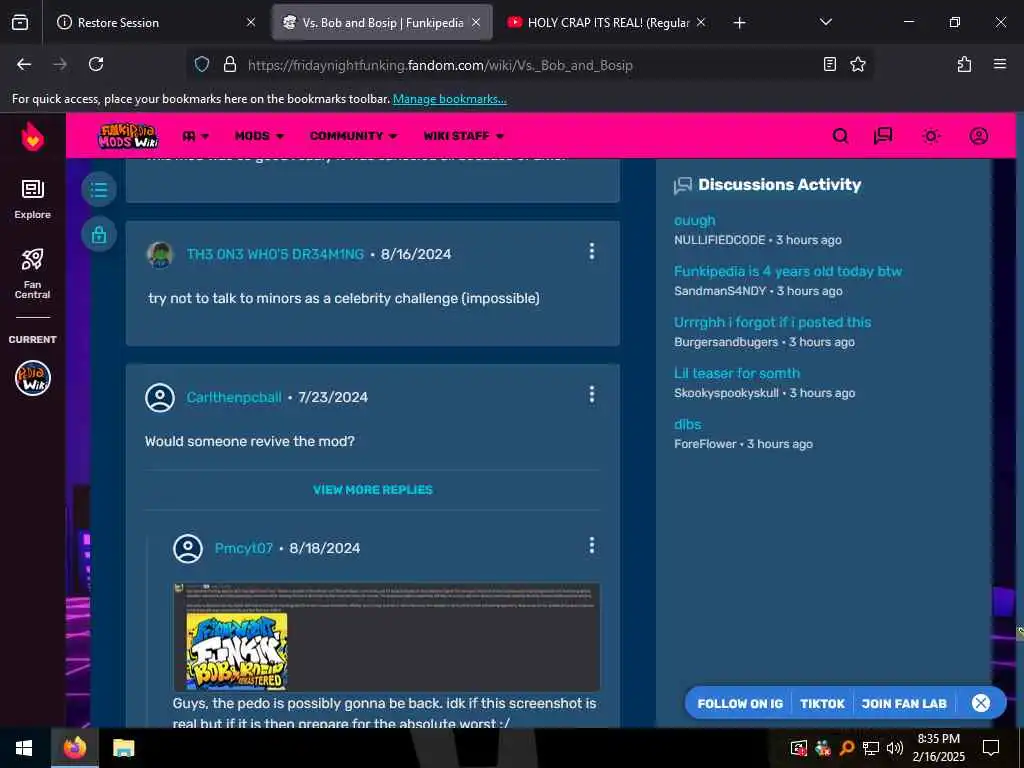Expand the MODS dropdown menu
Screen dimensions: 1024x768
[259, 136]
